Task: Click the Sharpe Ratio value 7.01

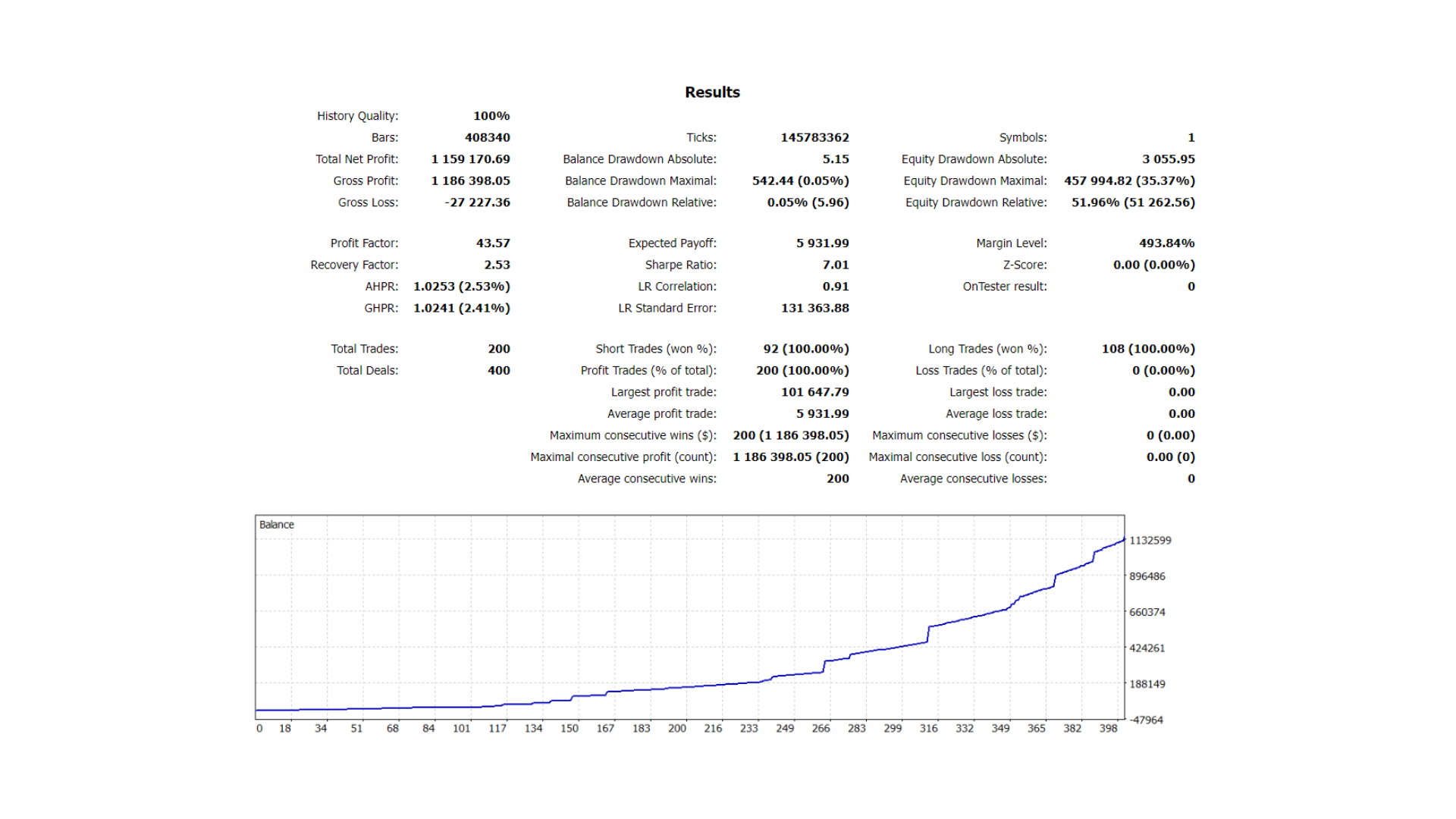Action: point(835,265)
